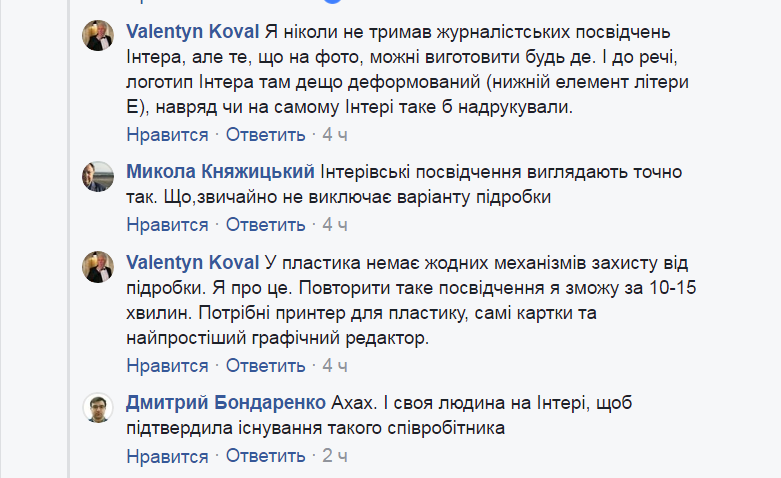The image size is (781, 478).
Task: Click Valentyn Koval's avatar on first comment
Action: [x=97, y=35]
